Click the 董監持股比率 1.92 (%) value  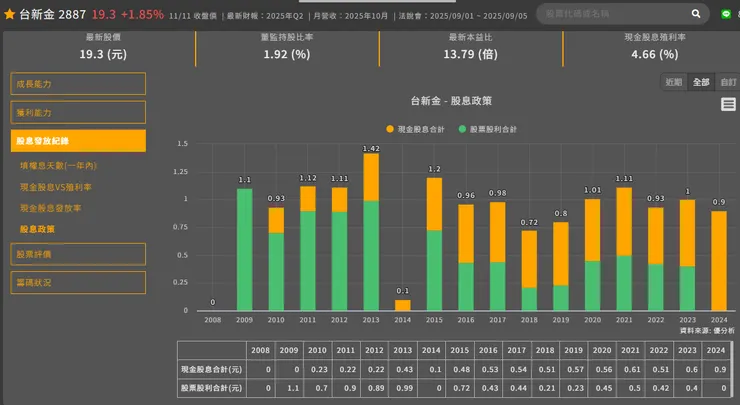(x=286, y=54)
